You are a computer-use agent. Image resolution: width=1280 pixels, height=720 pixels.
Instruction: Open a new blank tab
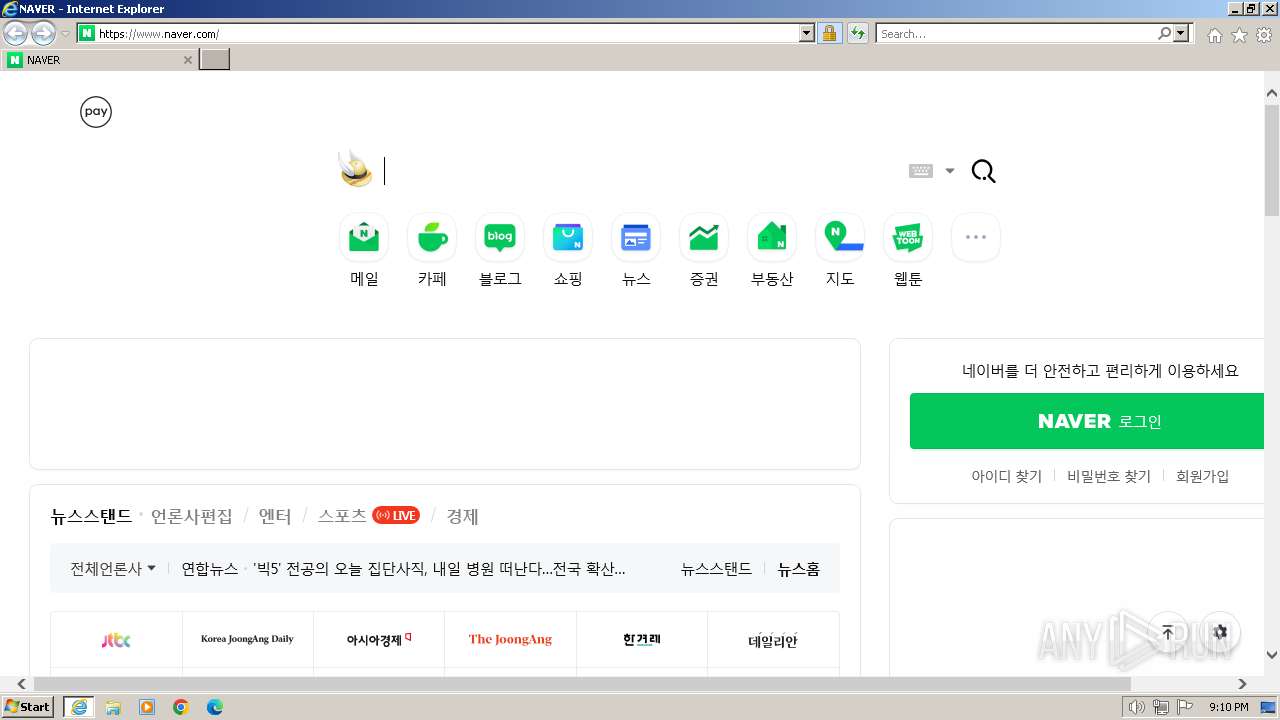(x=215, y=60)
